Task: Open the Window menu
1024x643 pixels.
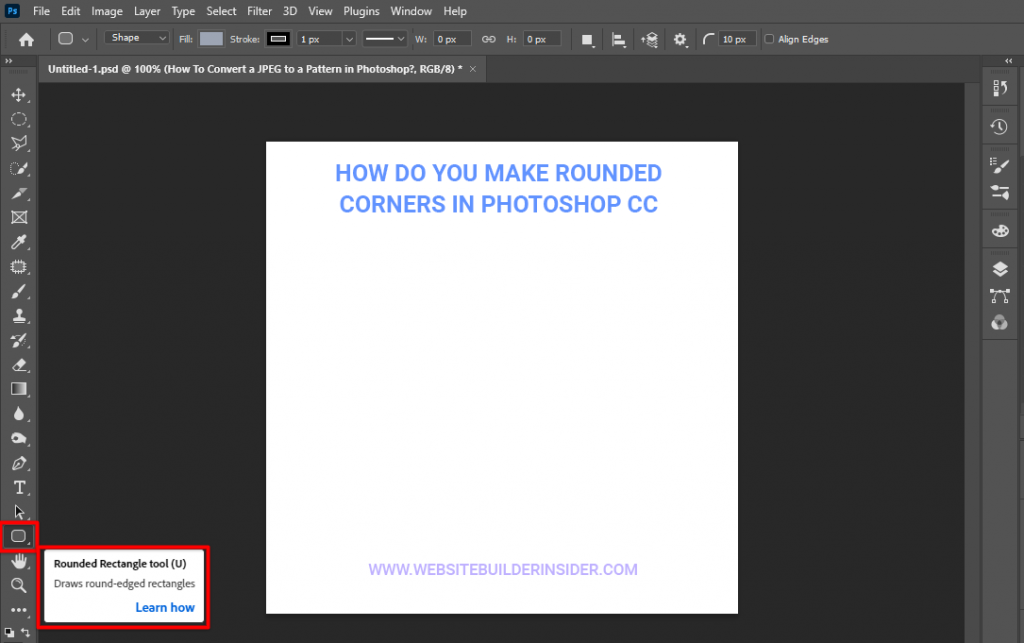Action: tap(411, 11)
